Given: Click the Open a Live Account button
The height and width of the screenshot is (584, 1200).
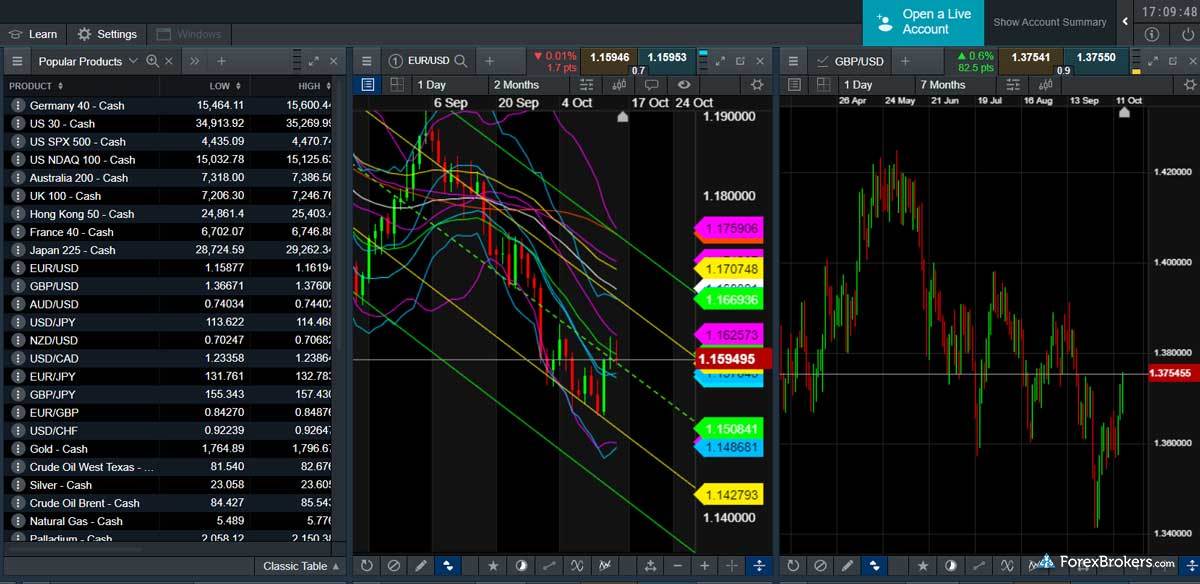Looking at the screenshot, I should 923,22.
